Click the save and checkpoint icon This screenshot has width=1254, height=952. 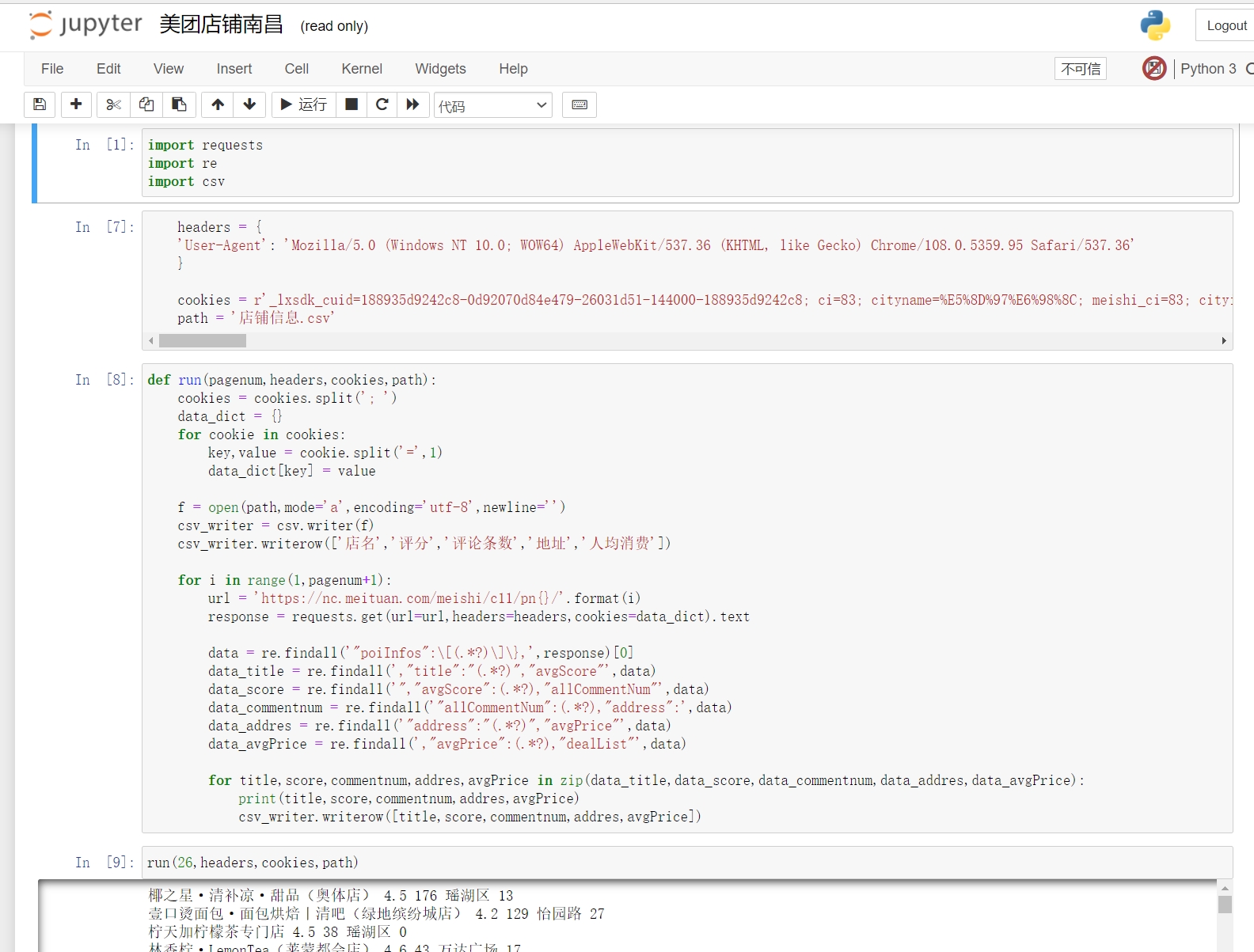[x=40, y=104]
